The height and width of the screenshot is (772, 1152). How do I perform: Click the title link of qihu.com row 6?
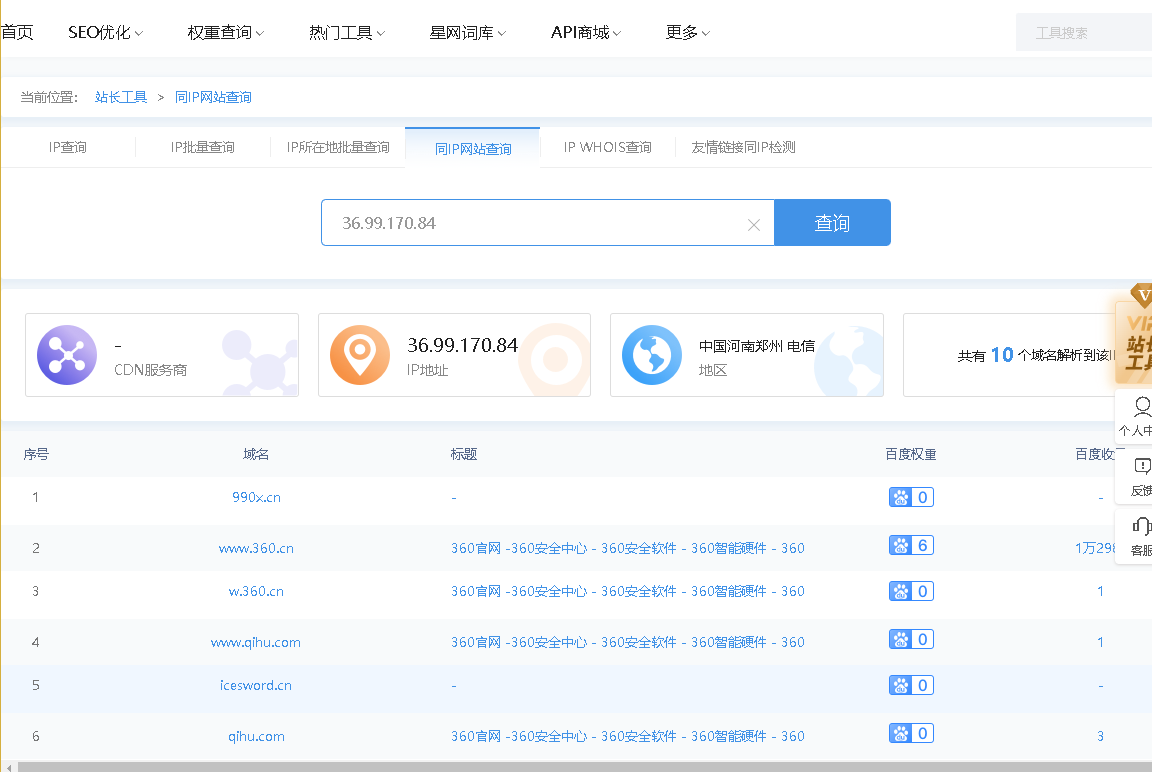click(x=627, y=736)
